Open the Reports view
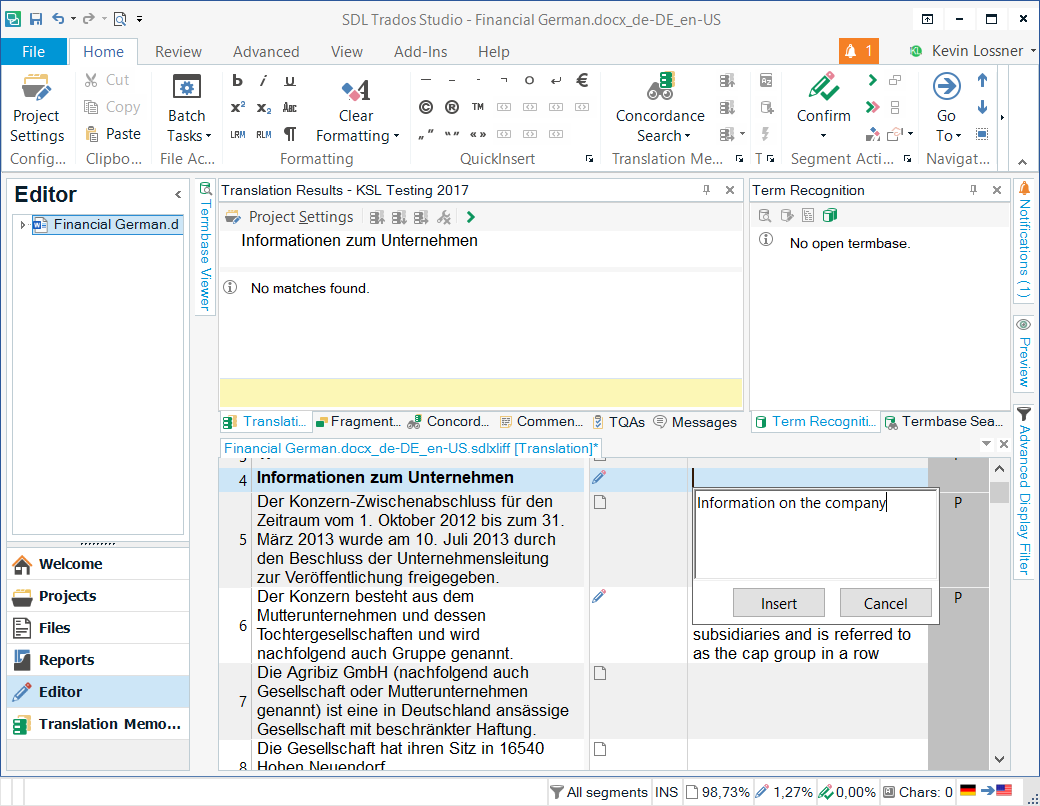The image size is (1040, 806). tap(98, 659)
